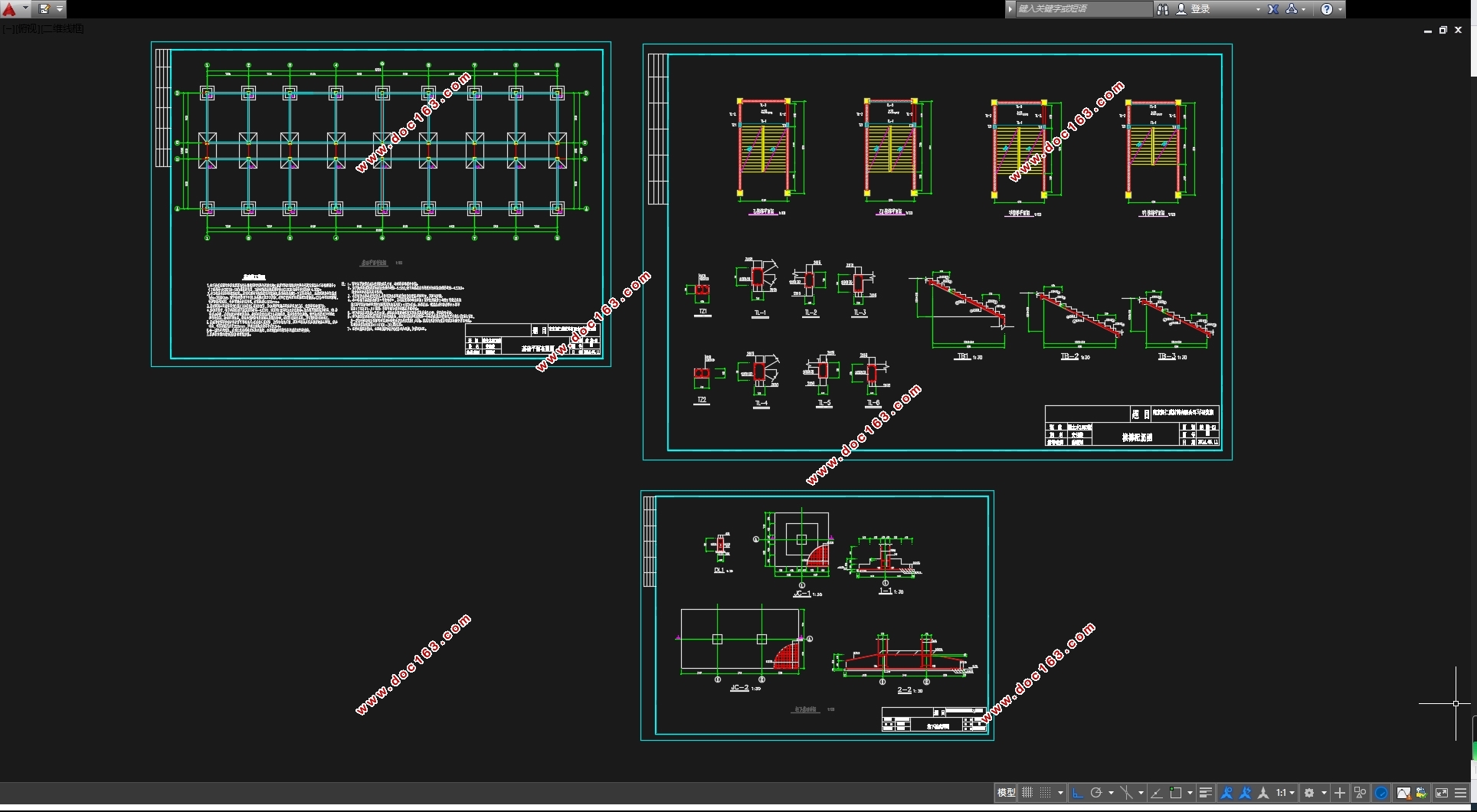Open polar tracking angle dropdown
This screenshot has width=1477, height=812.
[x=1111, y=793]
